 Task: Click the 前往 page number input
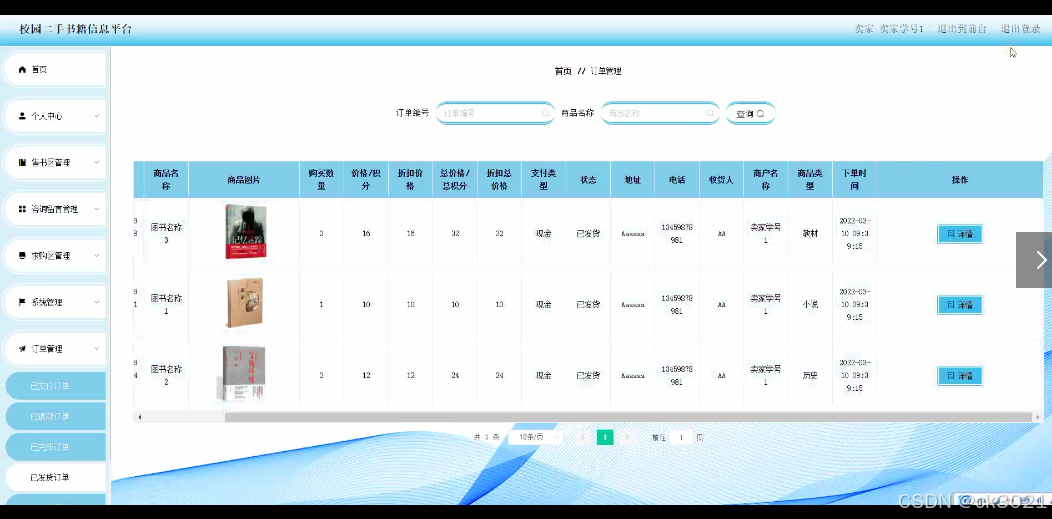(x=681, y=437)
